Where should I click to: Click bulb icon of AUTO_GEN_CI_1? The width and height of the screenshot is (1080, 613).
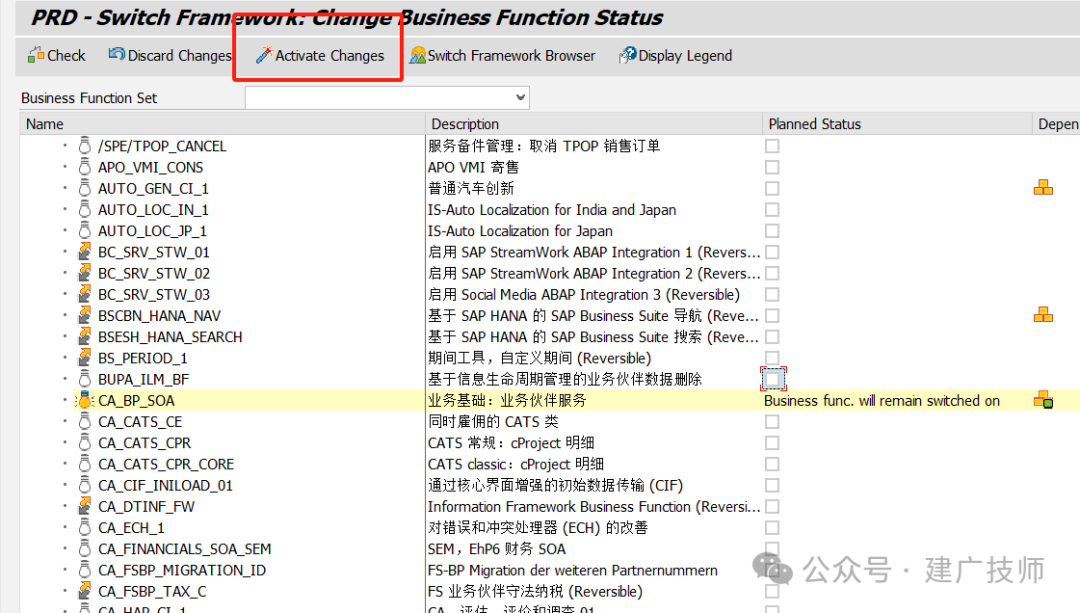click(84, 188)
